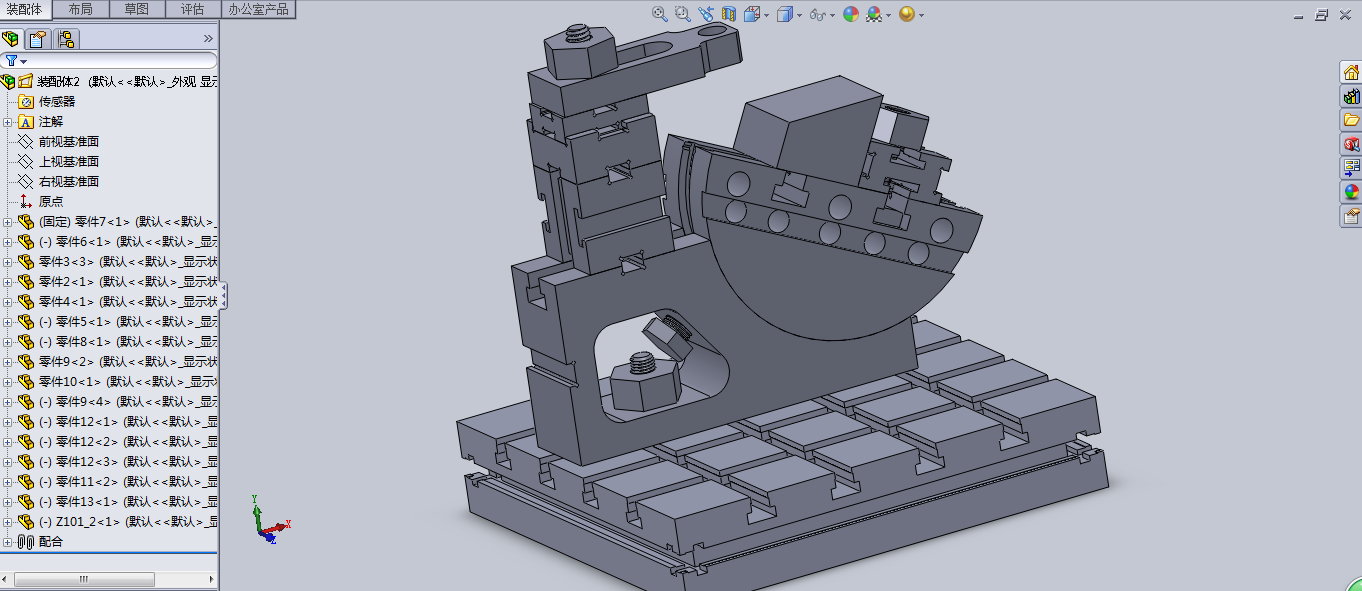This screenshot has height=591, width=1362.
Task: Select the Zoom to Area tool
Action: click(682, 14)
